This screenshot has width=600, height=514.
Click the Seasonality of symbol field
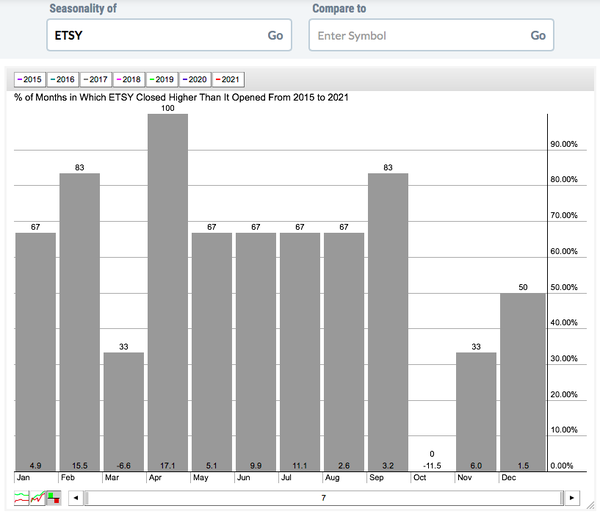pyautogui.click(x=150, y=35)
